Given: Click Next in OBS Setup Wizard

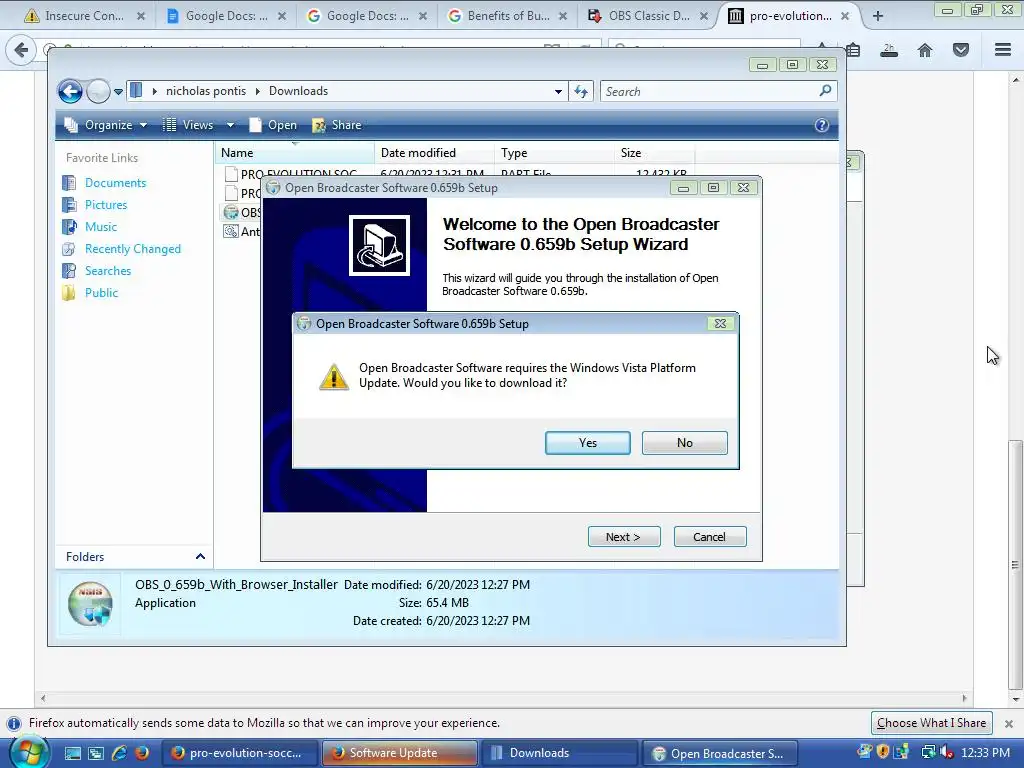Looking at the screenshot, I should tap(624, 537).
